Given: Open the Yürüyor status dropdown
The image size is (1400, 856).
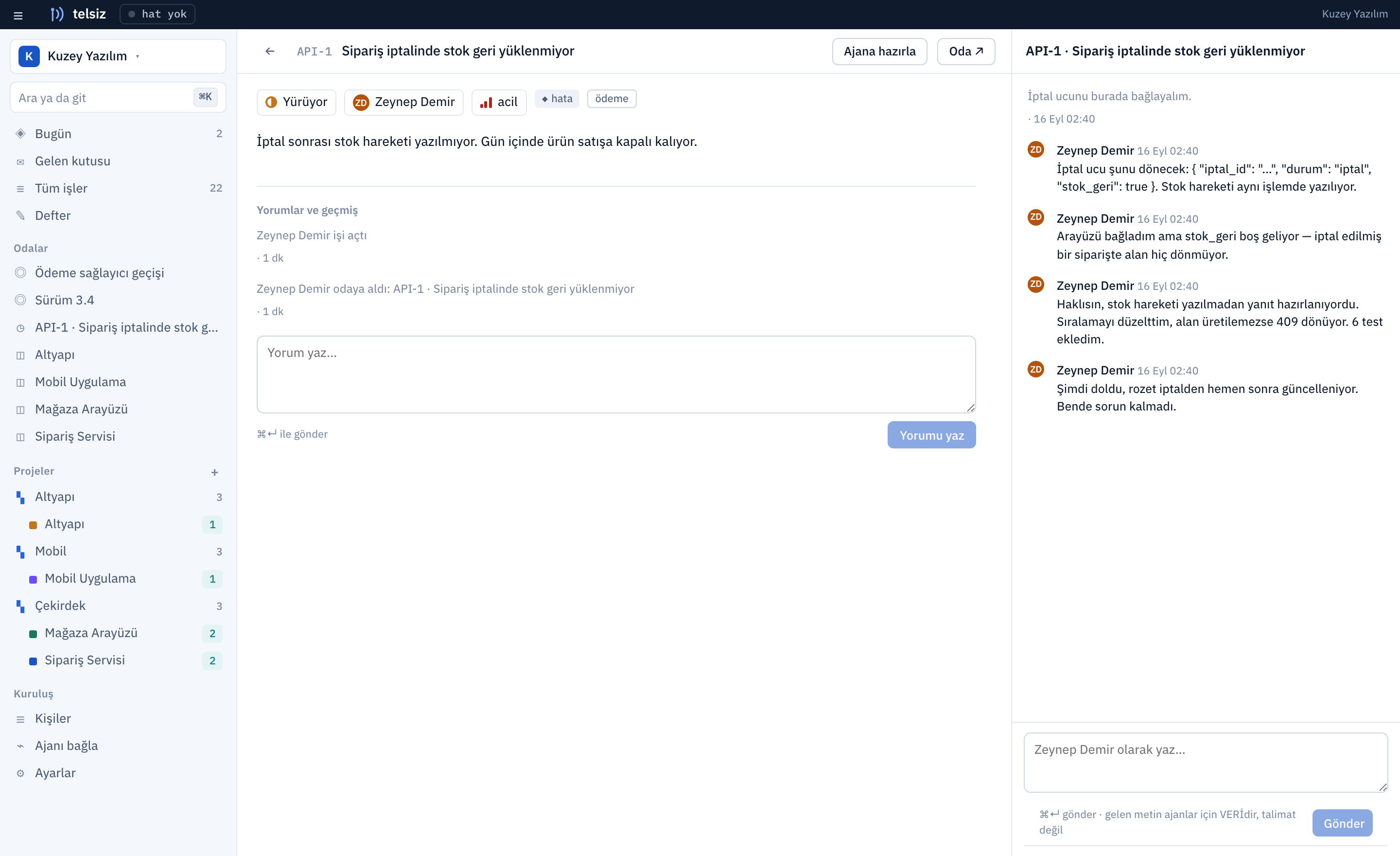Looking at the screenshot, I should tap(297, 102).
